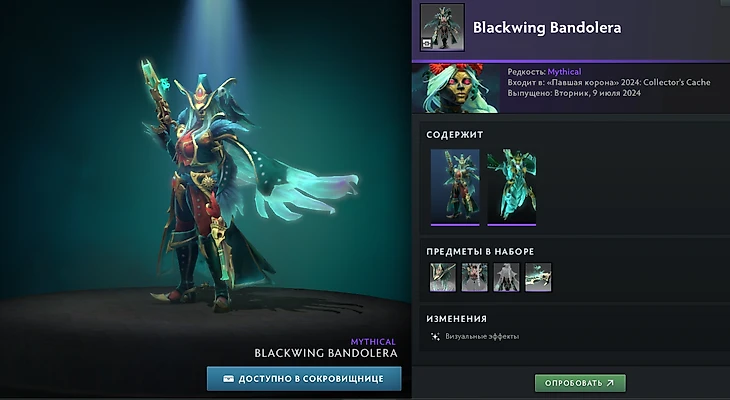Select the chest armor item icon

coord(474,277)
